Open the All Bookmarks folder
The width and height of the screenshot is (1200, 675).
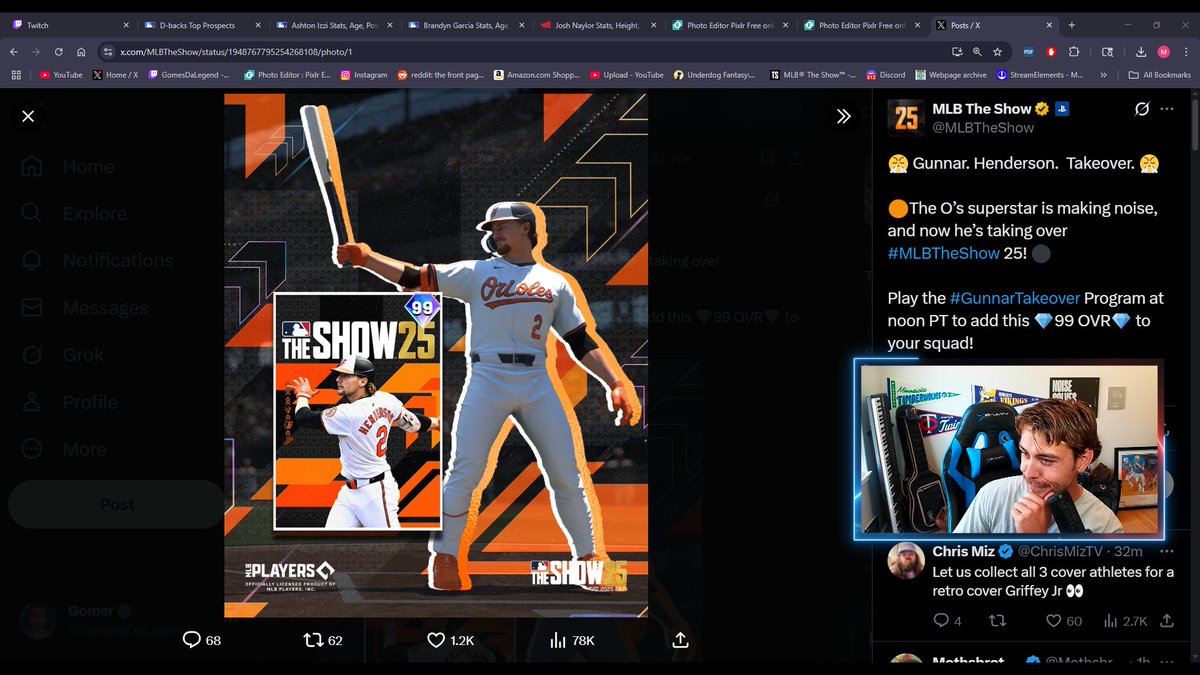click(1159, 74)
